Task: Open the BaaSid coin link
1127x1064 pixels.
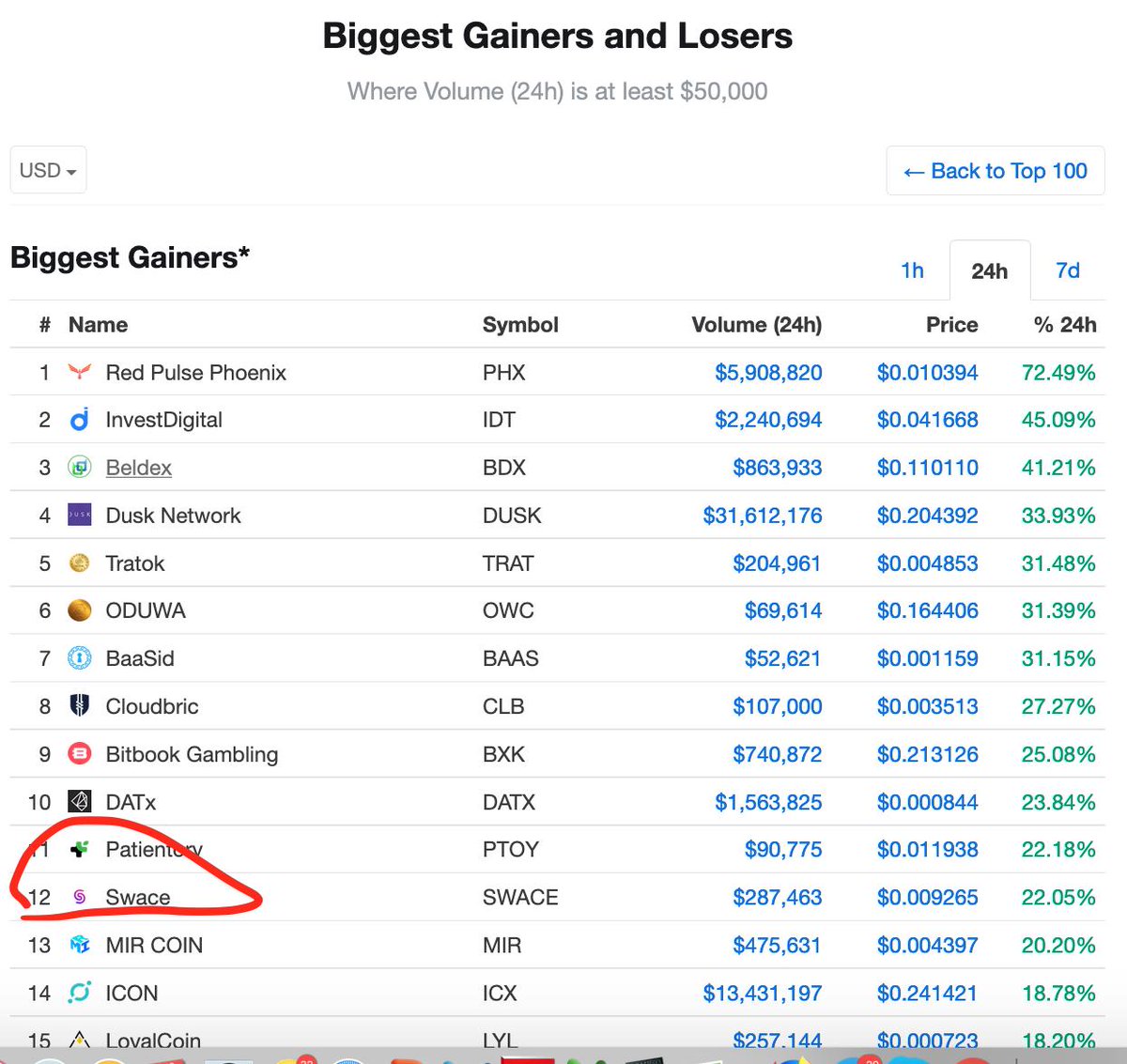Action: (x=139, y=658)
